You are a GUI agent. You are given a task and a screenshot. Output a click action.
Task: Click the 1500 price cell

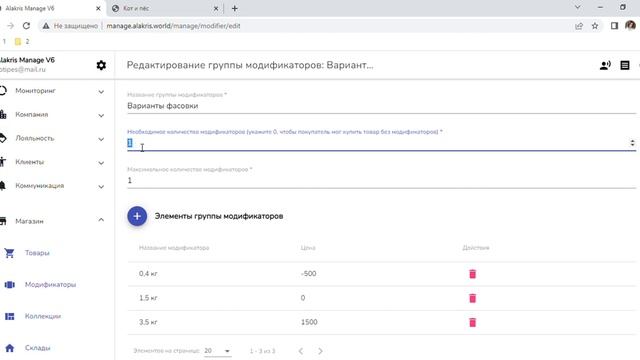pos(309,322)
